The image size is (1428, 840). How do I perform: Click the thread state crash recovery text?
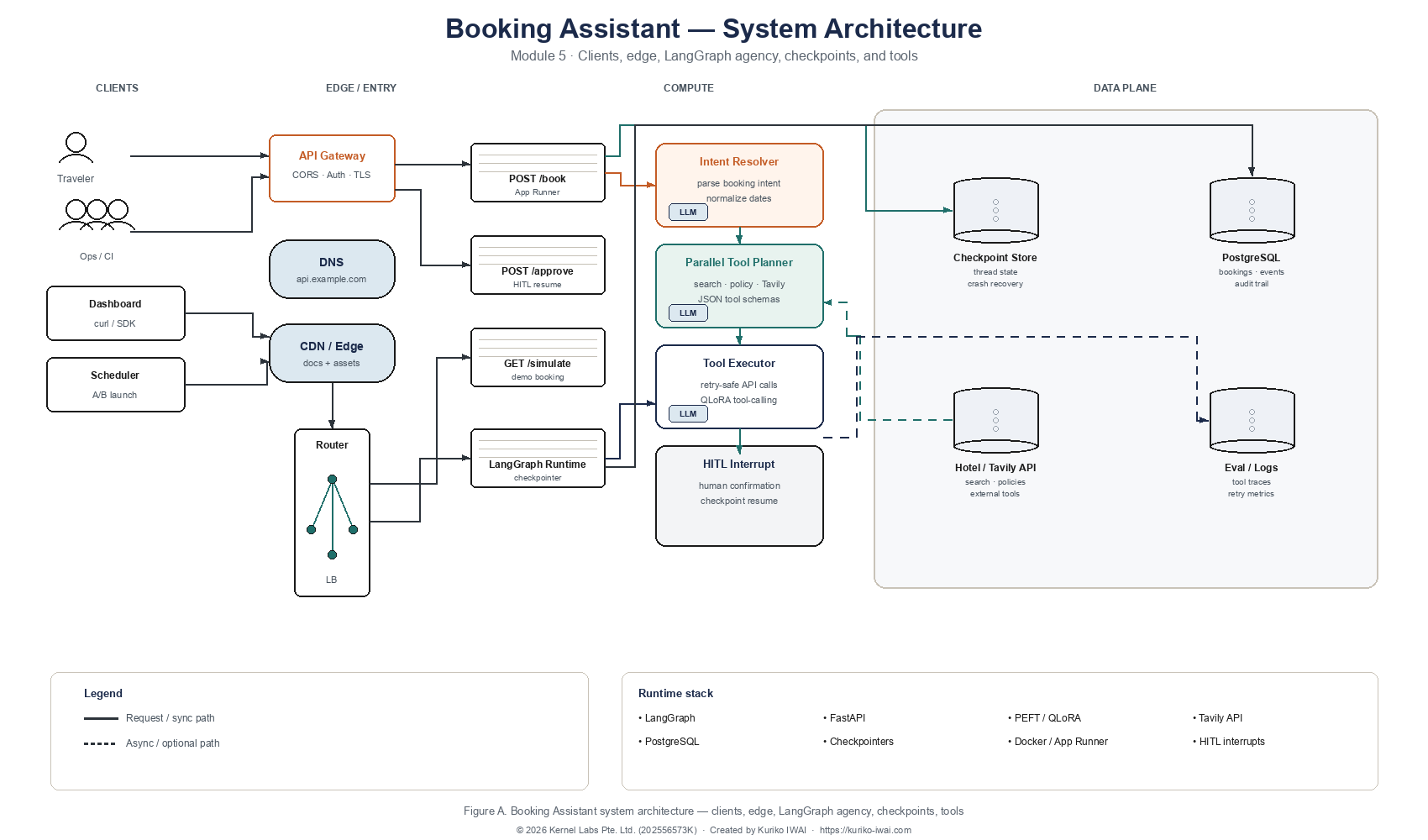[x=995, y=278]
